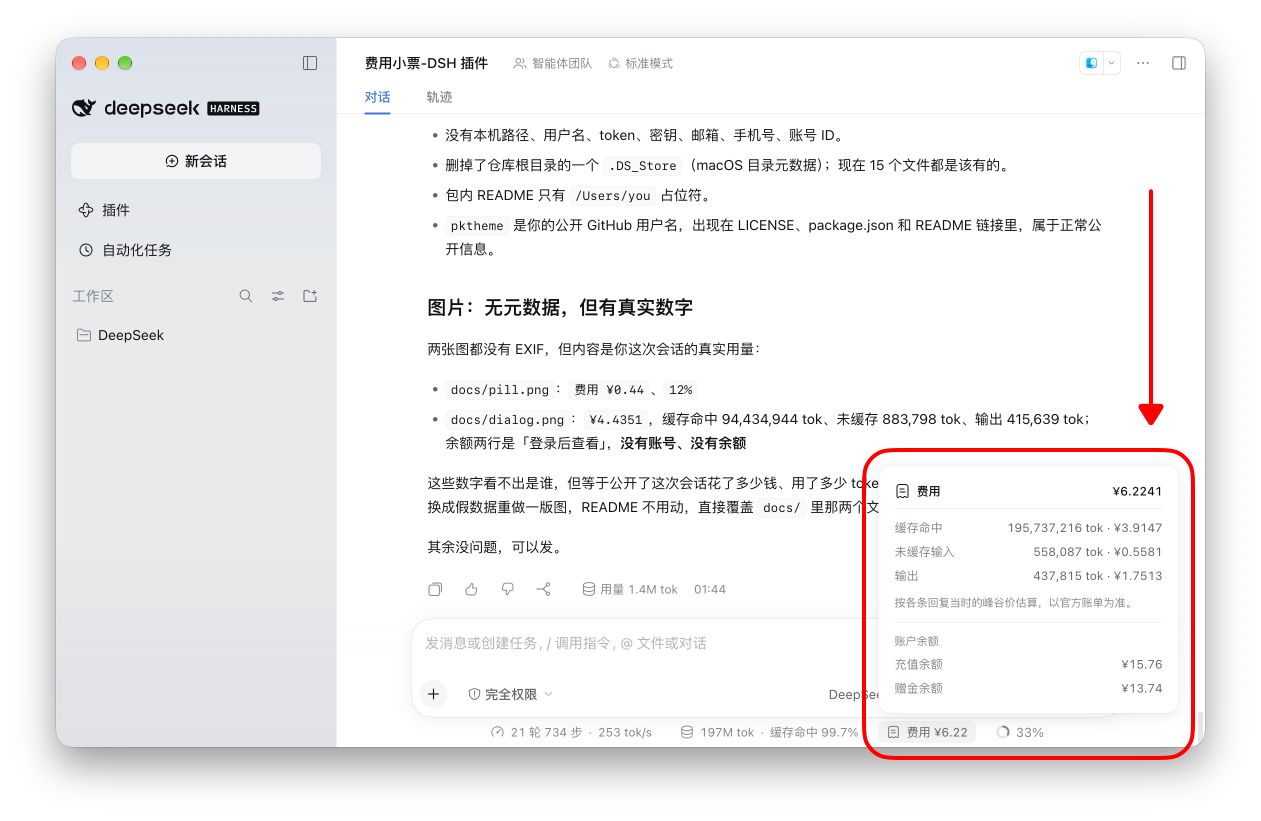Search the workspace with magnifier icon
This screenshot has width=1261, height=821.
coord(246,296)
